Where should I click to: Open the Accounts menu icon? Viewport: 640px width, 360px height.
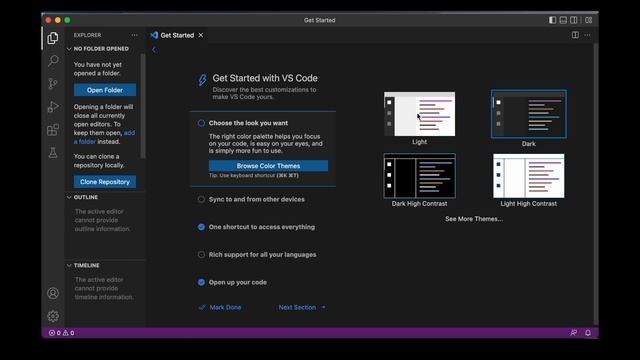tap(53, 293)
